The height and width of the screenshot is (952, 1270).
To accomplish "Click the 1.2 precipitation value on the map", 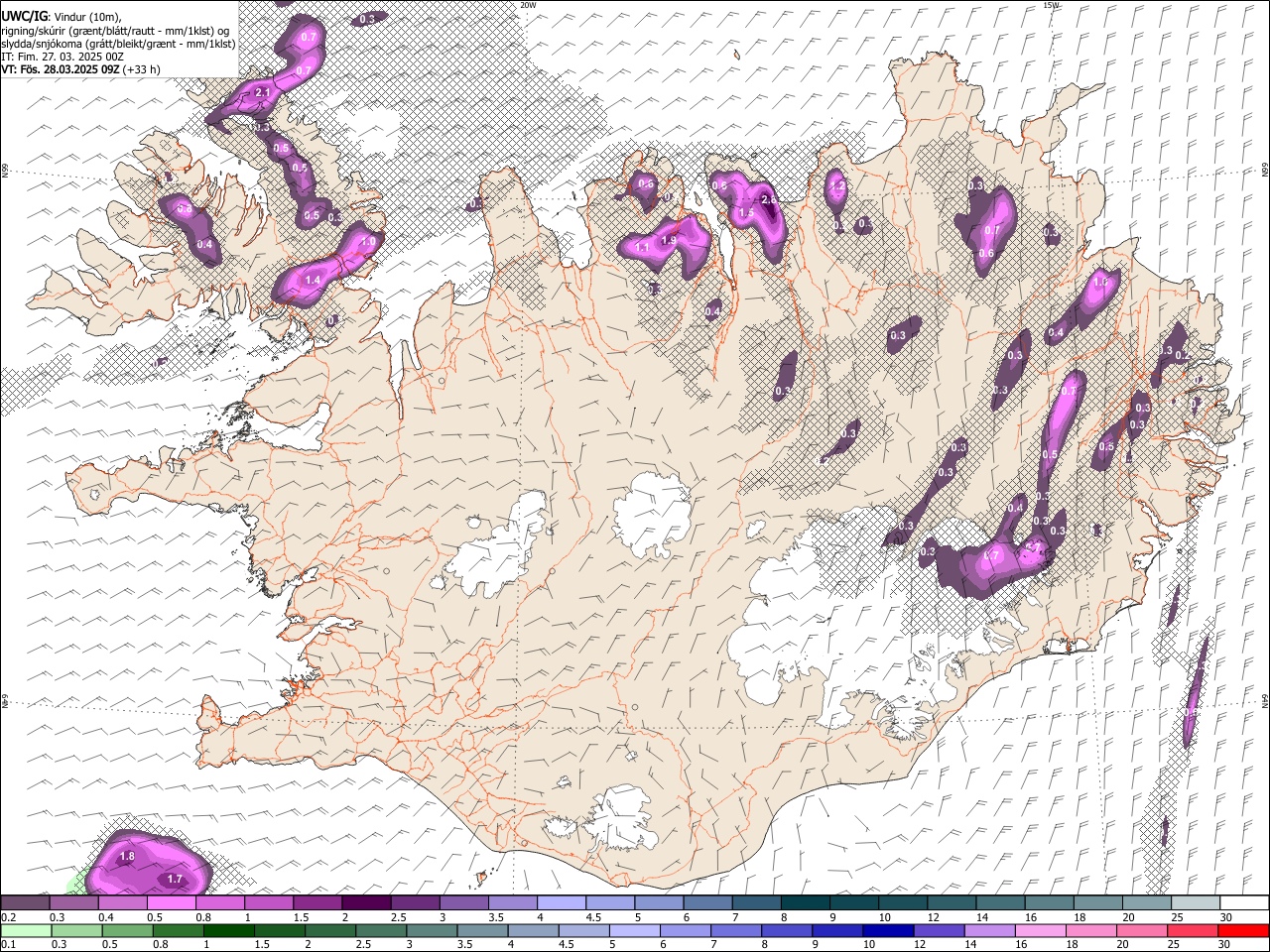I will [837, 186].
